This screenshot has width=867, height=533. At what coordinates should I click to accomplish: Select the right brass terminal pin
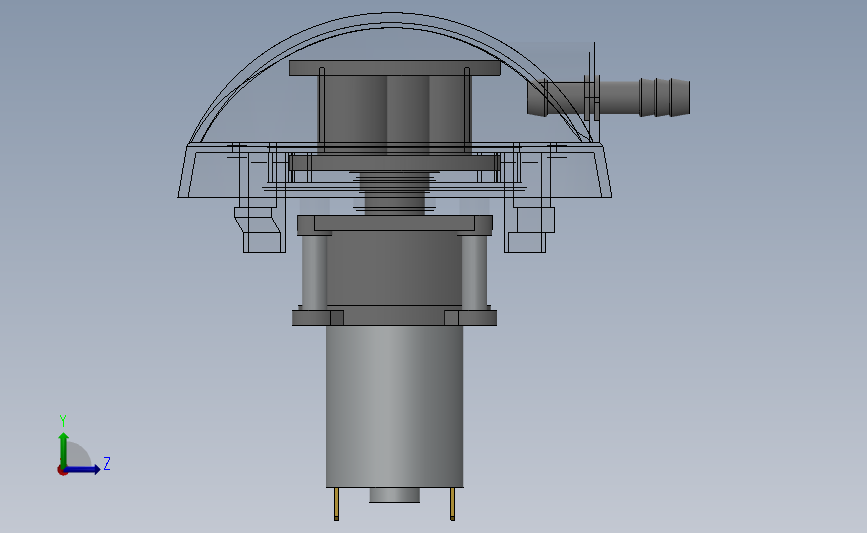pos(452,504)
